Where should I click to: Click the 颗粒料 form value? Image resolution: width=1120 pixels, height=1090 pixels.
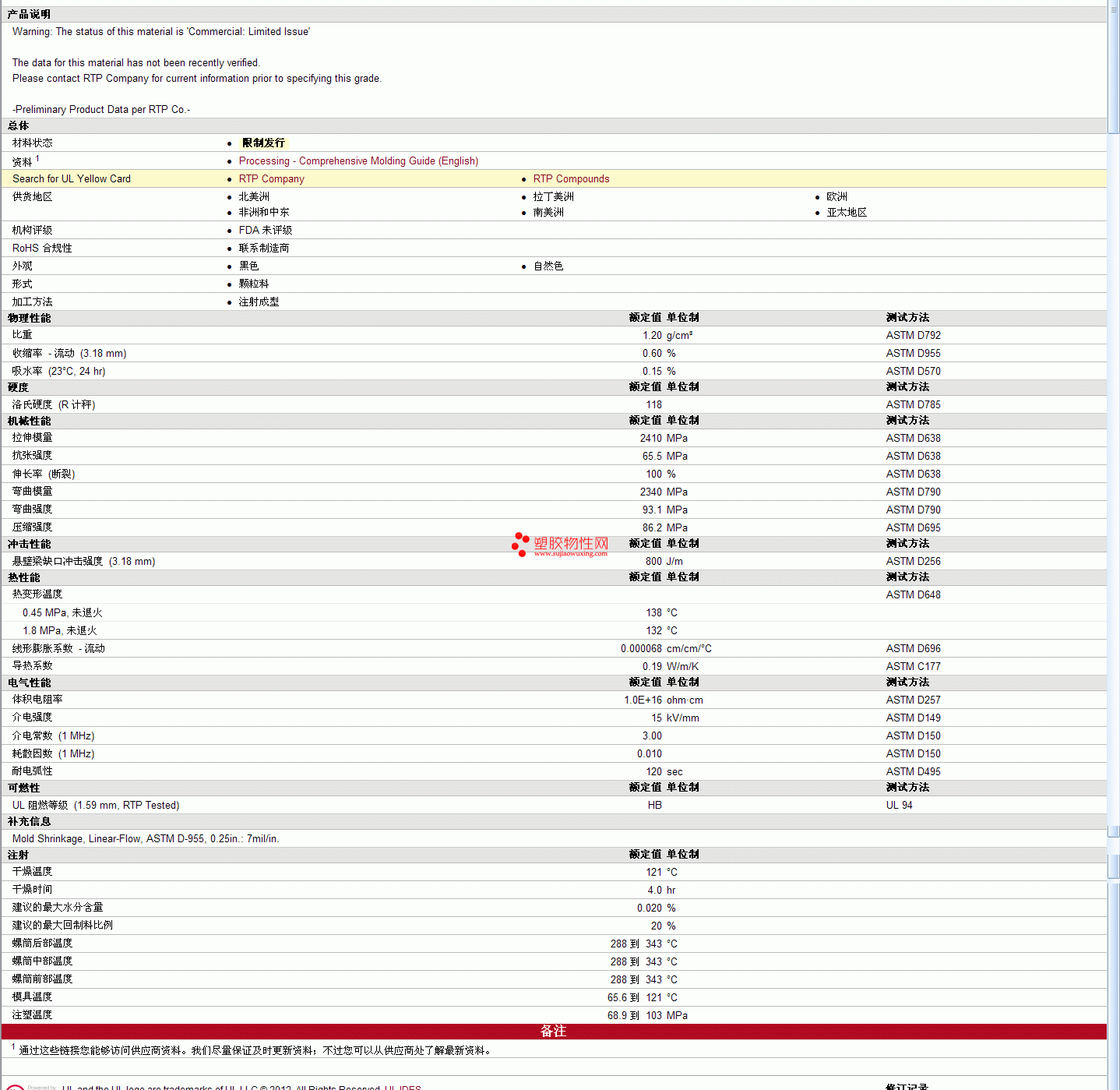[254, 284]
